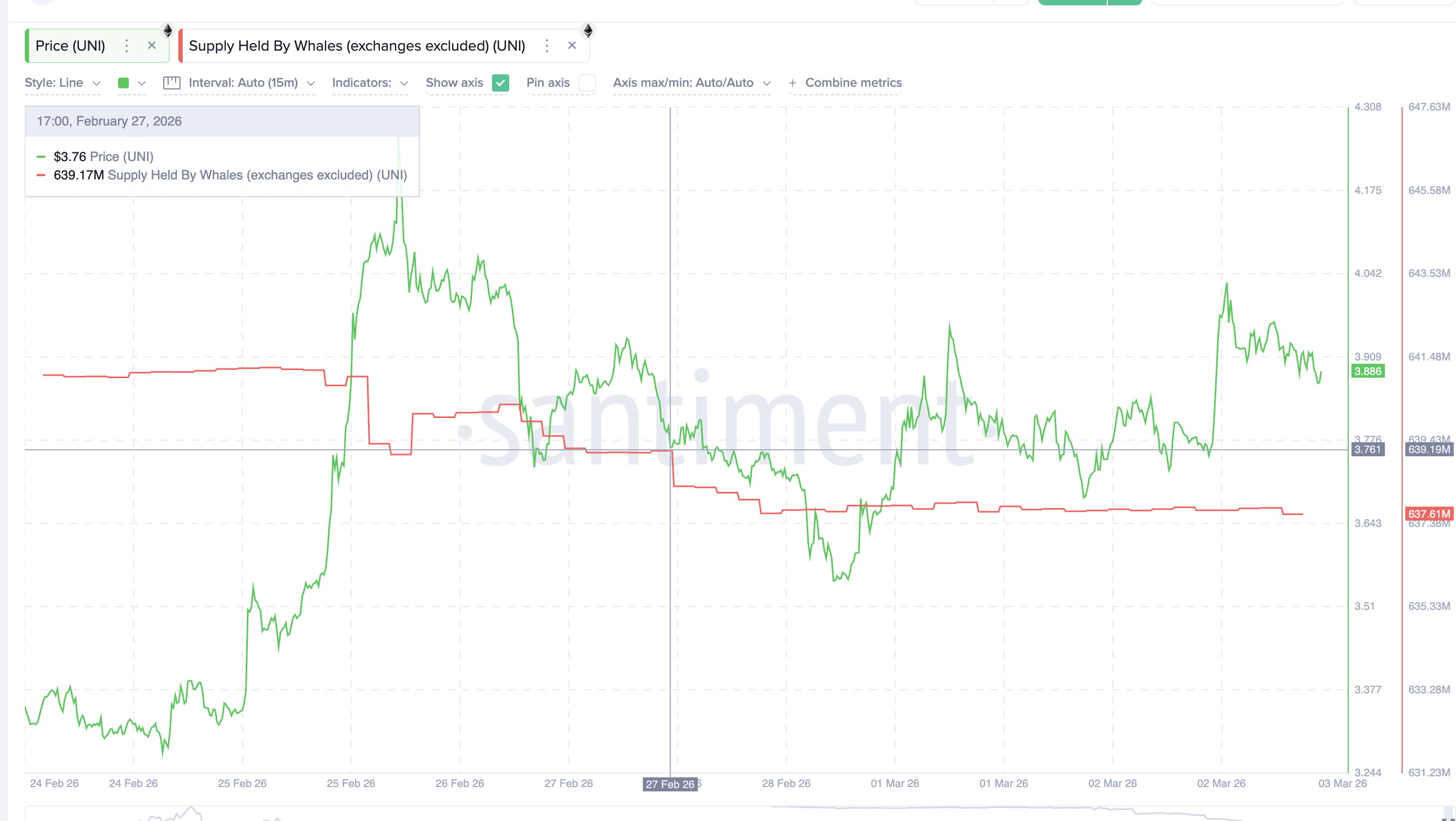Select Supply Held By Whales metric tab

tap(357, 46)
